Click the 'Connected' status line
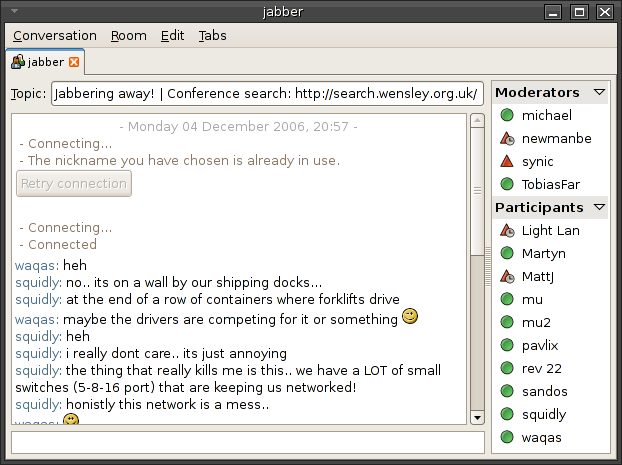The height and width of the screenshot is (465, 622). point(58,244)
